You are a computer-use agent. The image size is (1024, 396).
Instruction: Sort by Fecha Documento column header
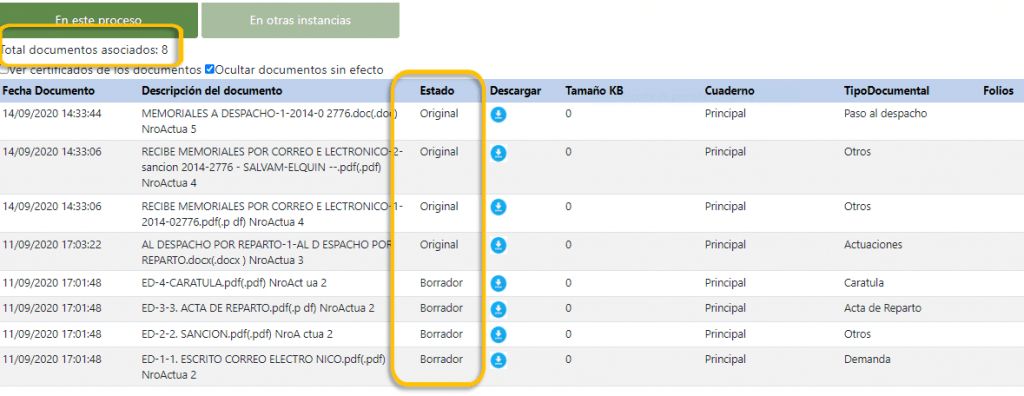[49, 91]
